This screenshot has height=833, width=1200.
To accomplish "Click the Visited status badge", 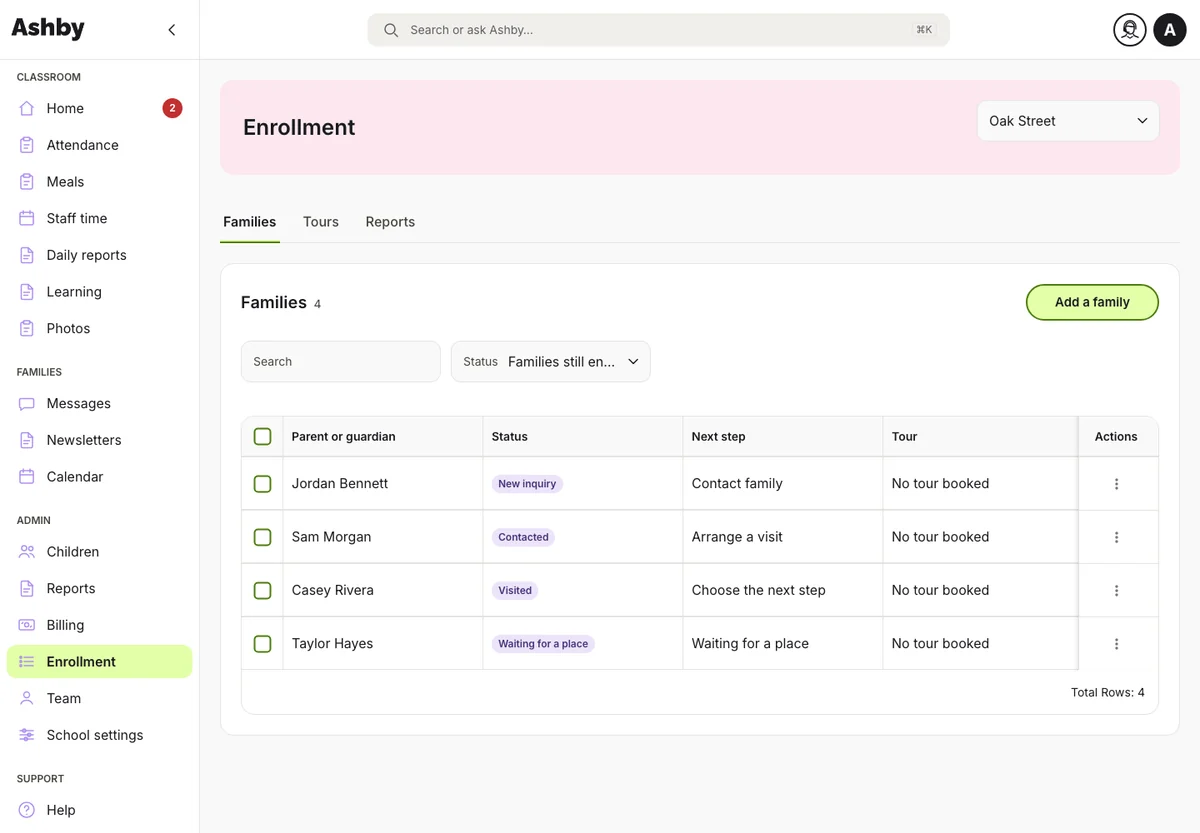I will coord(515,591).
